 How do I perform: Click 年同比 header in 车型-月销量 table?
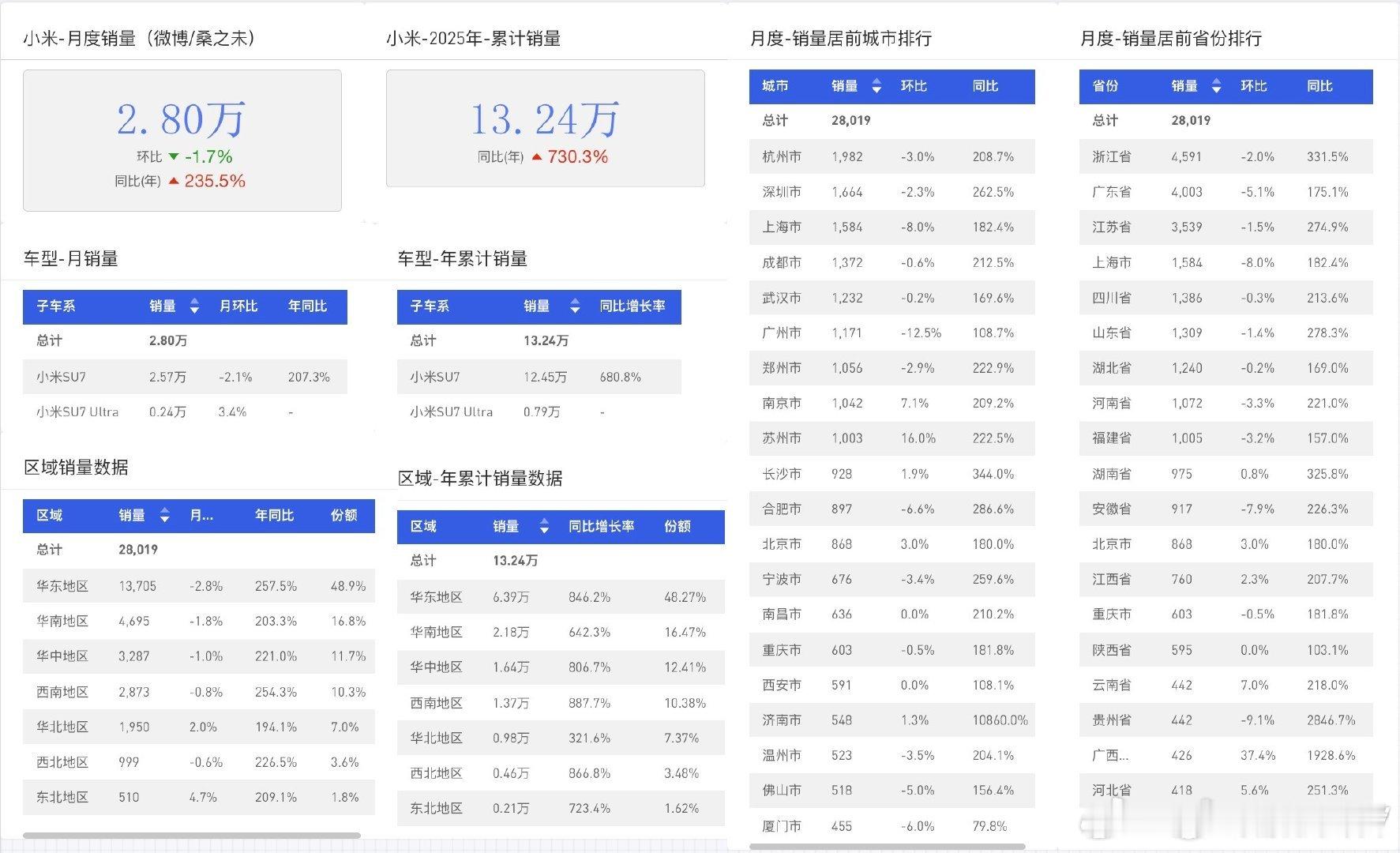coord(307,306)
